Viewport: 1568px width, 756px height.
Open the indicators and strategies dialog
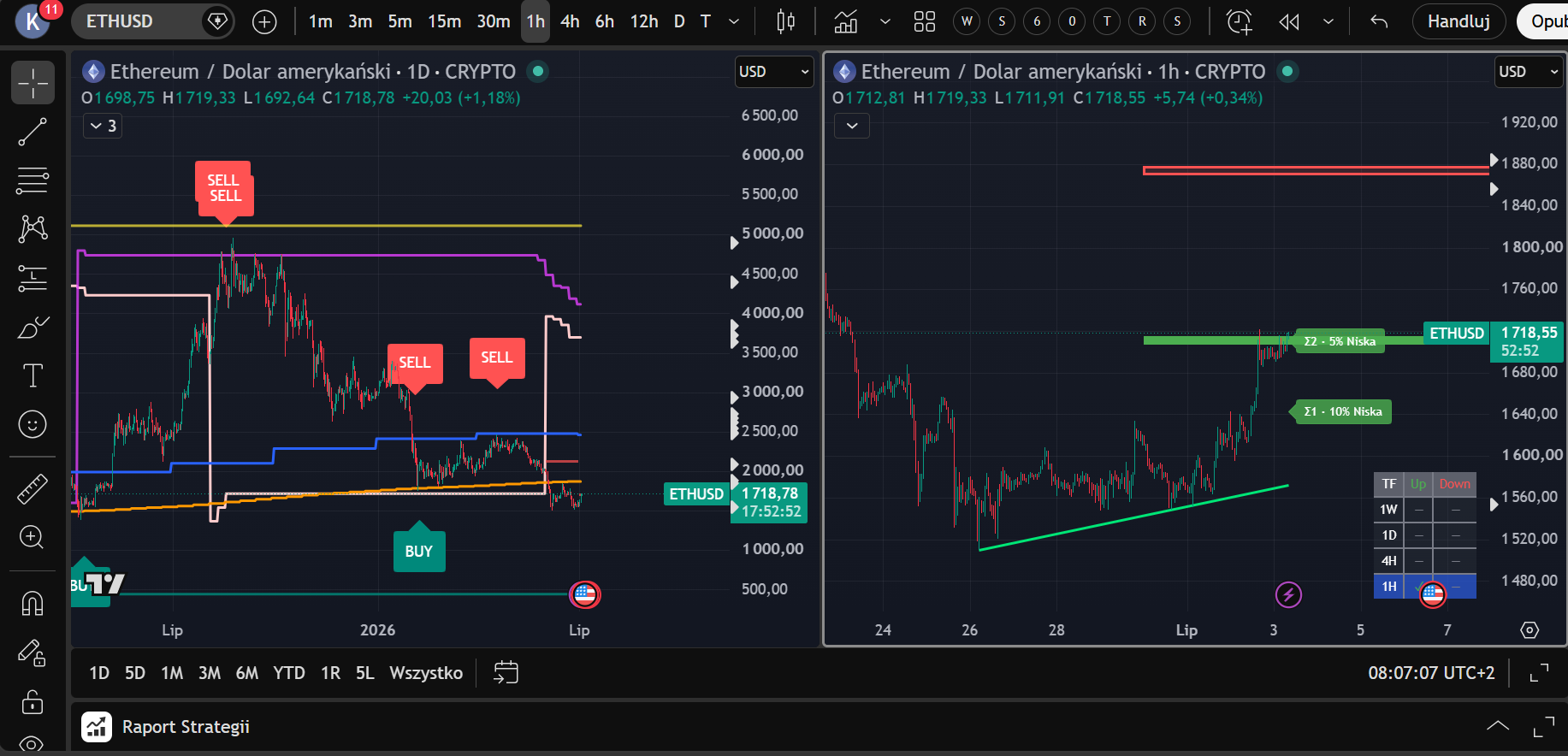tap(846, 21)
